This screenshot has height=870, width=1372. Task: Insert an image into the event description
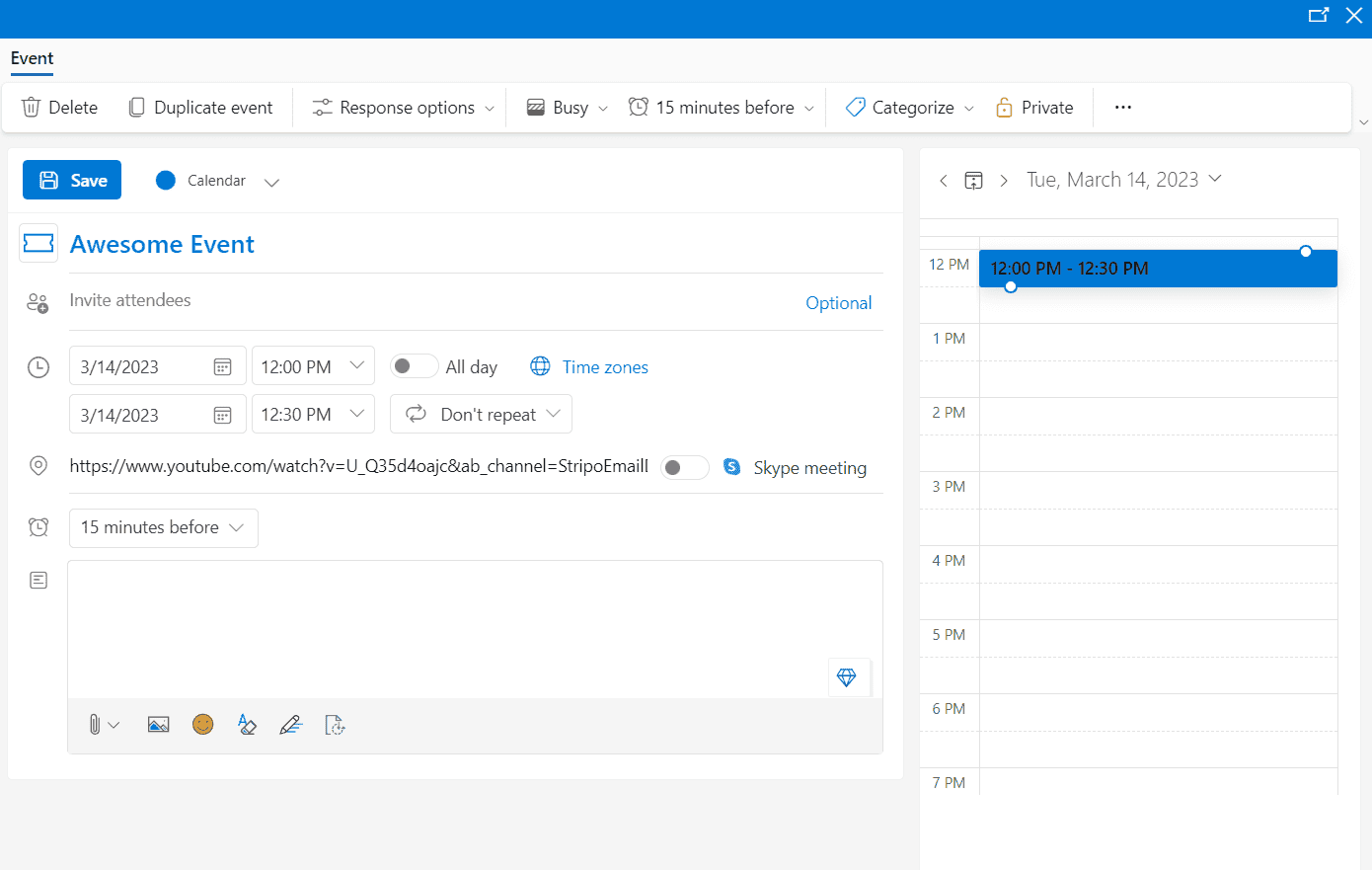[x=158, y=724]
